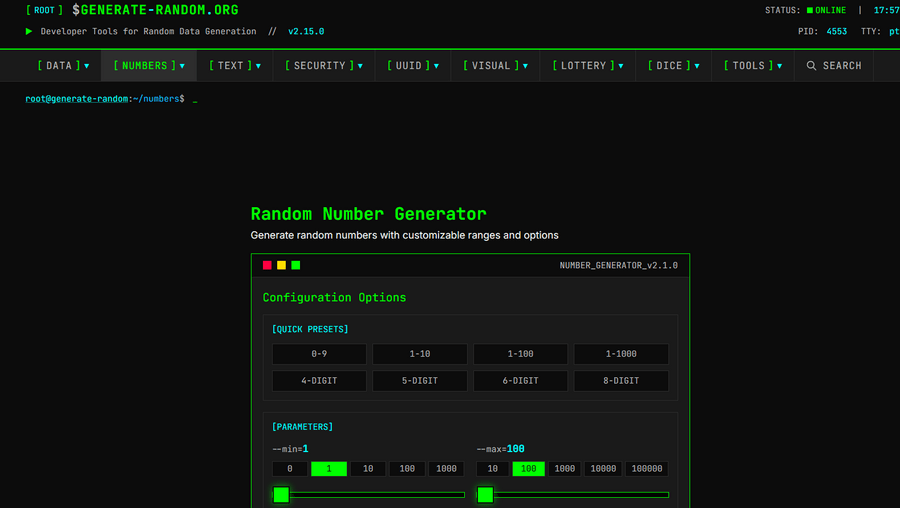Open the LOTTERY dropdown
Screen dimensions: 900x508
[588, 66]
